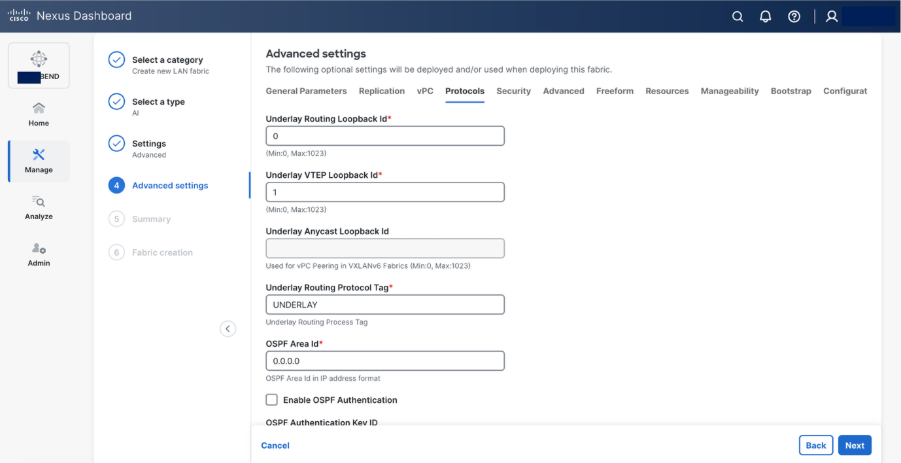
Task: Click step 4 Advanced settings circle
Action: pos(117,186)
